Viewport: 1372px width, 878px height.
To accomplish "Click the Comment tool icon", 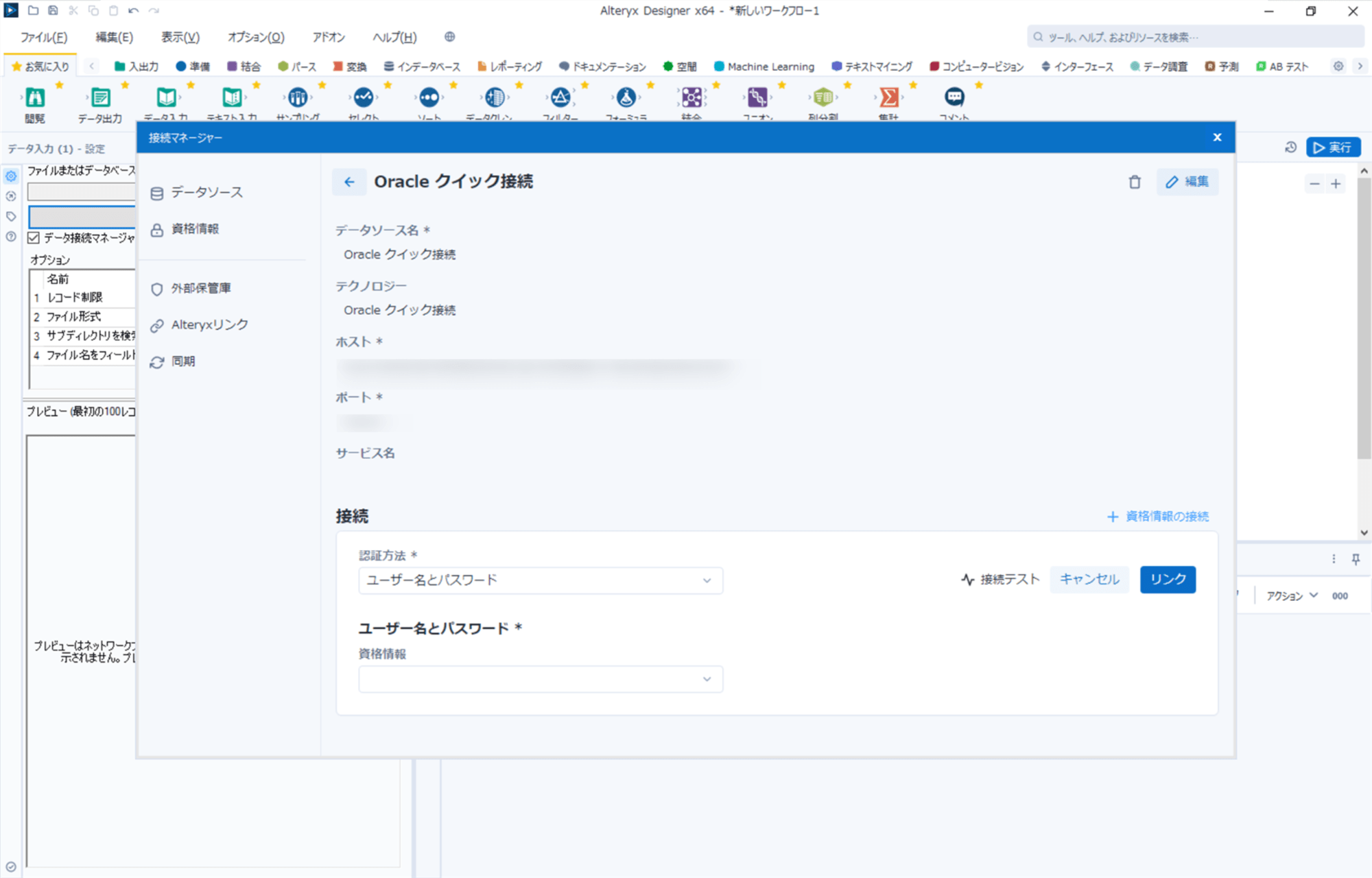I will (x=954, y=97).
